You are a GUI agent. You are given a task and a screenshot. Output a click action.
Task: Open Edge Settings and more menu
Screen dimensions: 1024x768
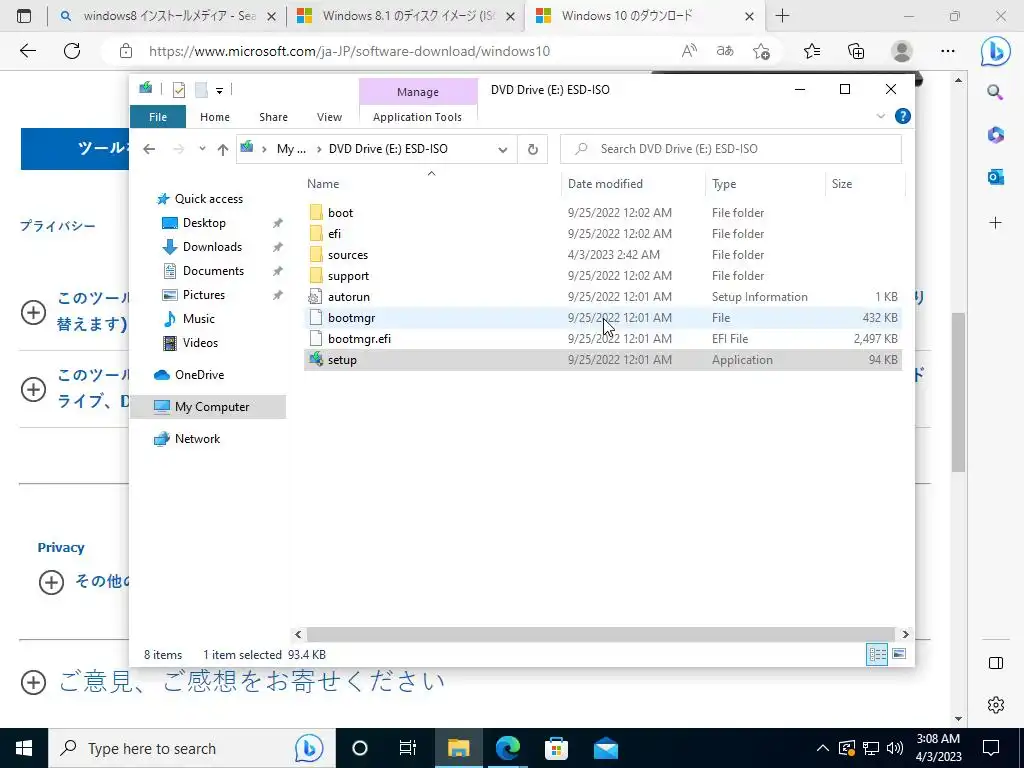click(948, 51)
